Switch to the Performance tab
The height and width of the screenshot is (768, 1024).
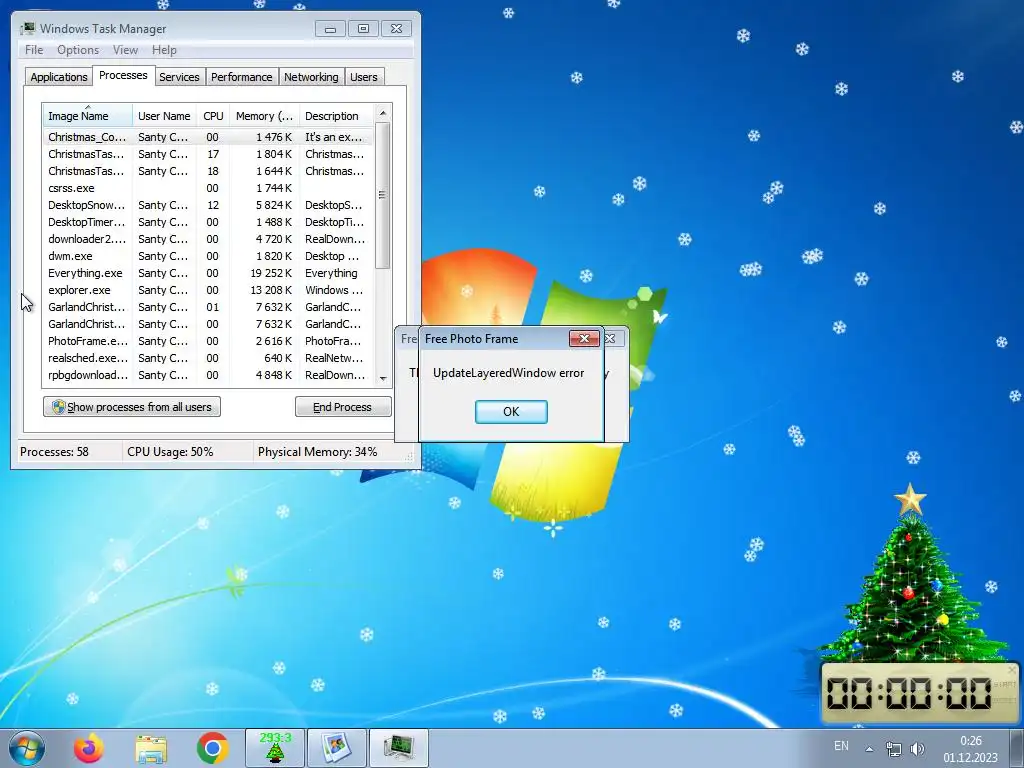point(242,77)
